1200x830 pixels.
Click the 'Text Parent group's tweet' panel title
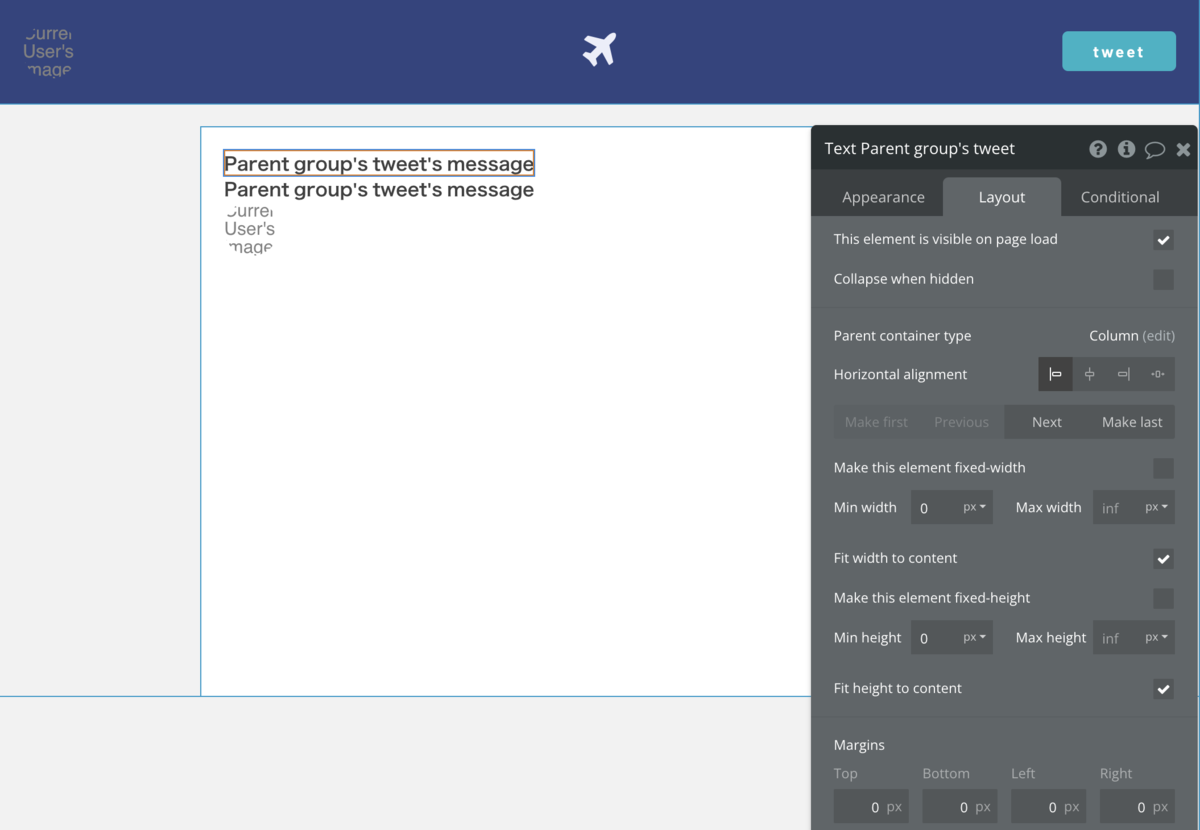919,149
